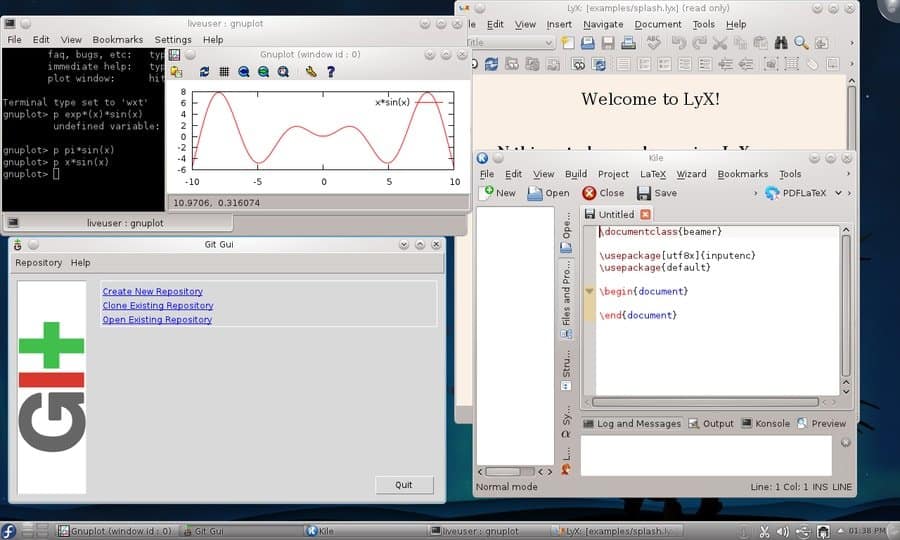Click Save icon in LyX toolbar
900x540 pixels.
coord(608,42)
